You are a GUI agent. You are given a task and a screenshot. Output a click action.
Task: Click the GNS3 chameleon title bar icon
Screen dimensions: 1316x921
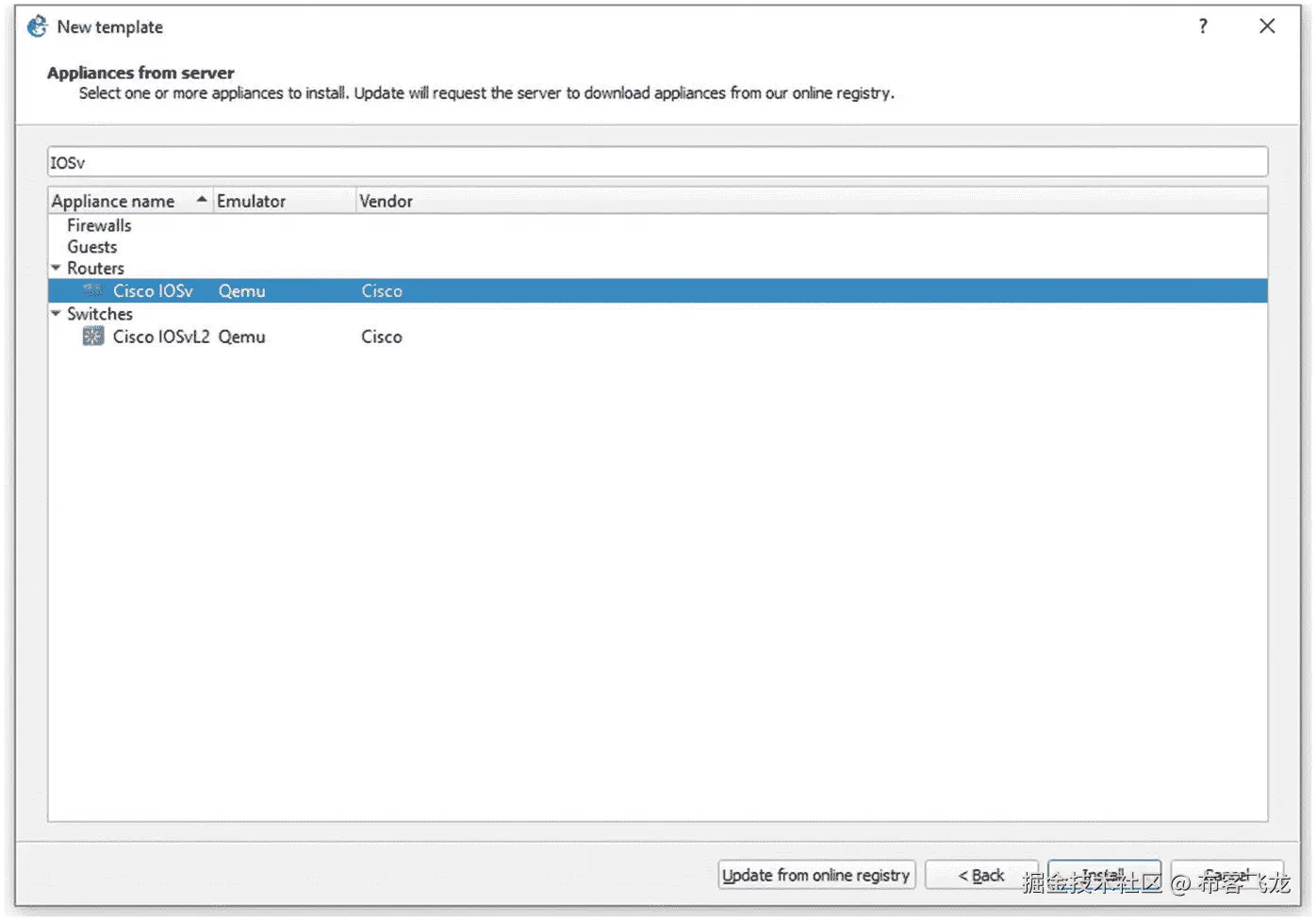click(37, 26)
